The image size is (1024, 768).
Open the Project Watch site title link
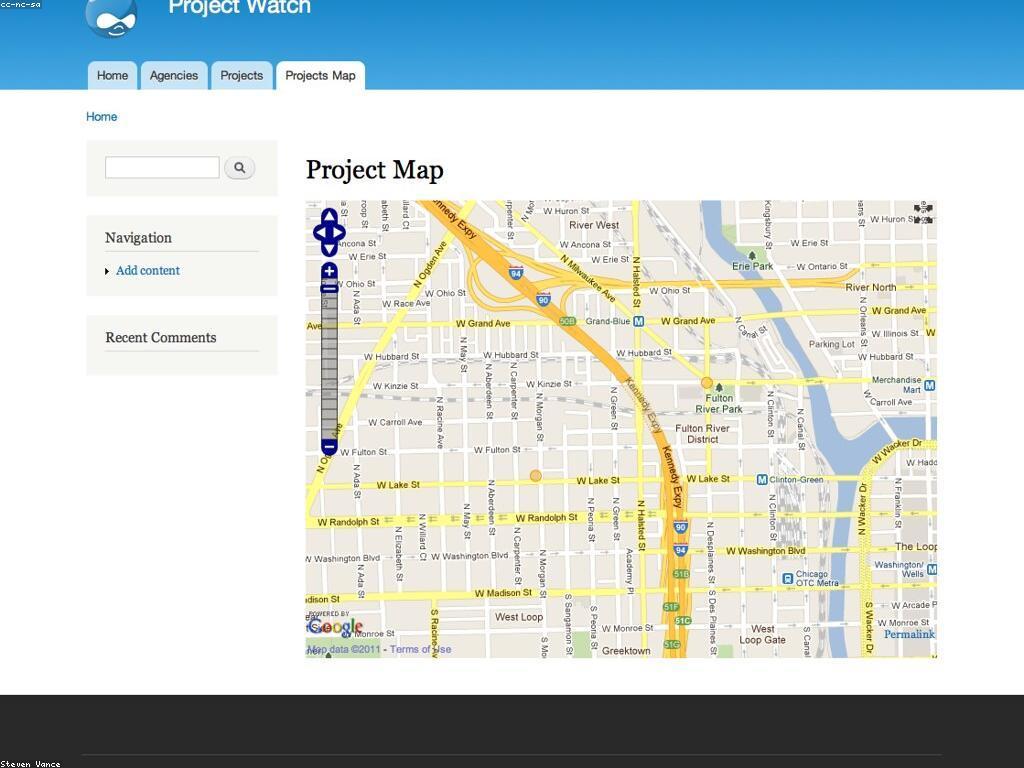240,7
